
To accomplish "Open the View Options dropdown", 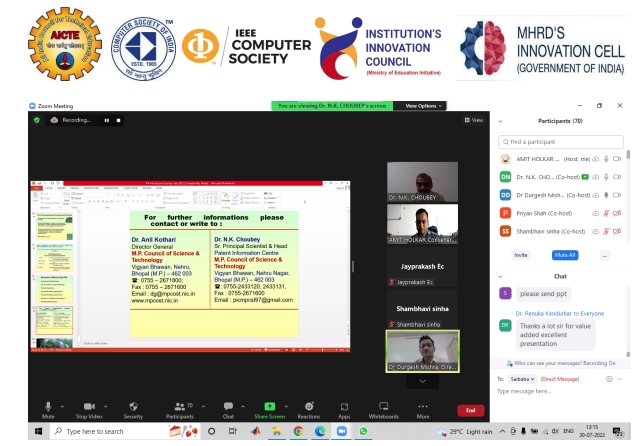I will pos(423,106).
